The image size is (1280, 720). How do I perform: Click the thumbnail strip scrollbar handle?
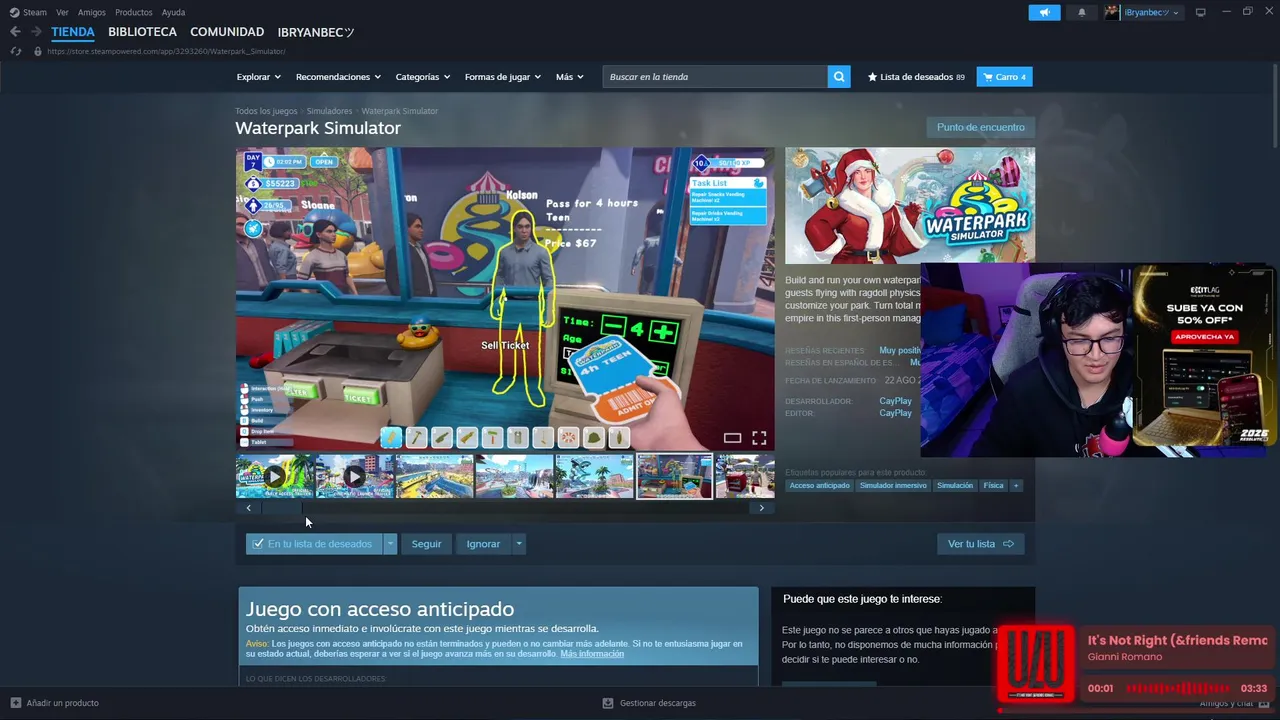pyautogui.click(x=282, y=508)
